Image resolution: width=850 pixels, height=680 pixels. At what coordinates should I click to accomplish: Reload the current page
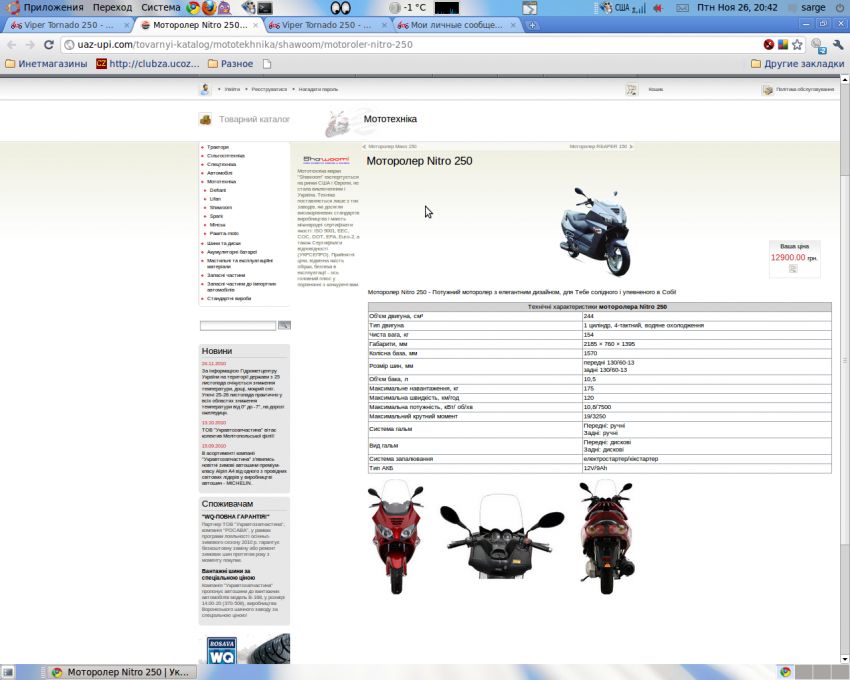49,44
